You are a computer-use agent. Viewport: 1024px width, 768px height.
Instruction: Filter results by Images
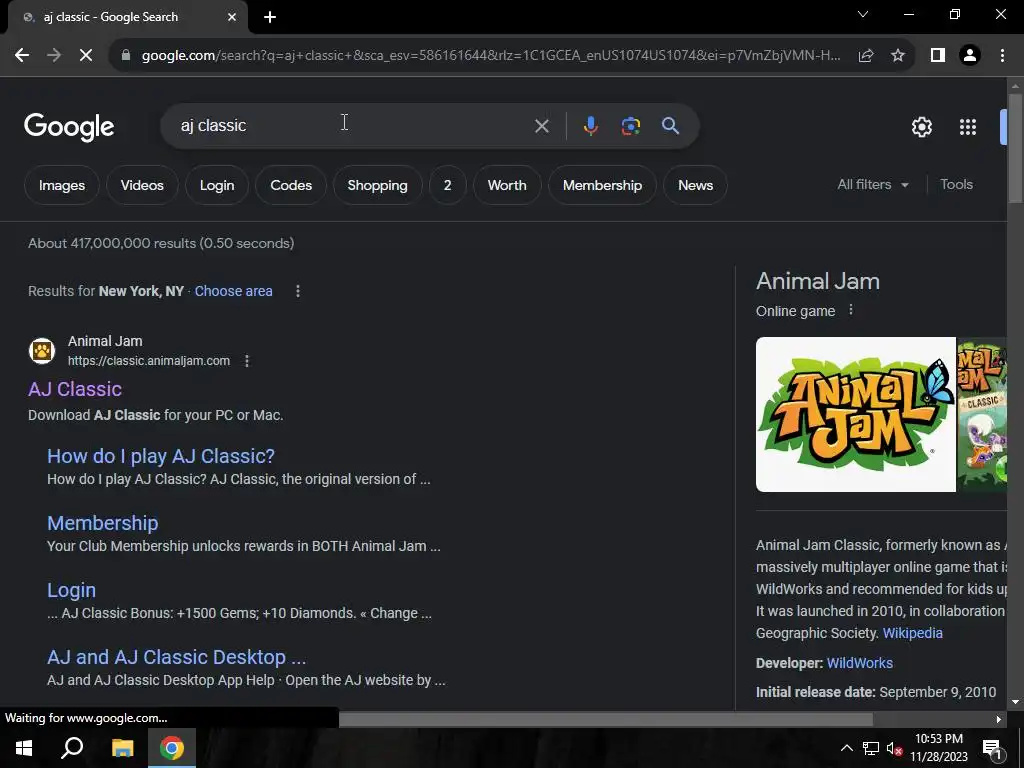coord(61,185)
